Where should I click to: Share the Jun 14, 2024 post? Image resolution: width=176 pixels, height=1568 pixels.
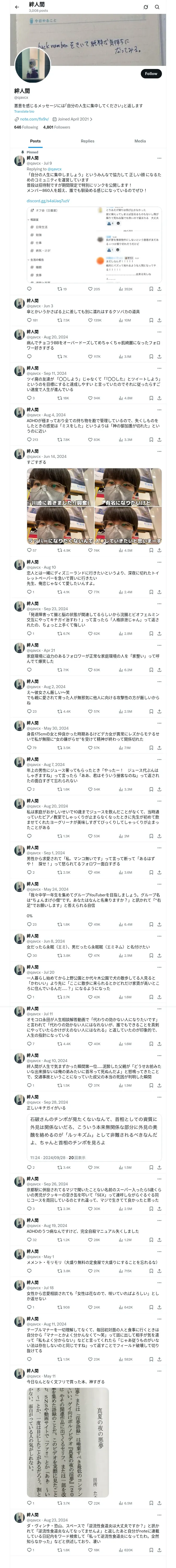[159, 550]
